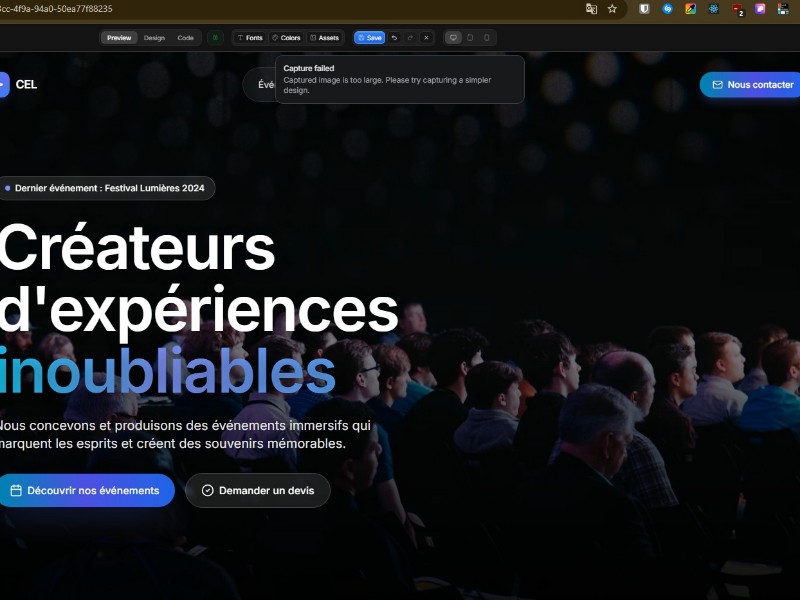800x600 pixels.
Task: Switch to the Design tab
Action: [x=154, y=38]
